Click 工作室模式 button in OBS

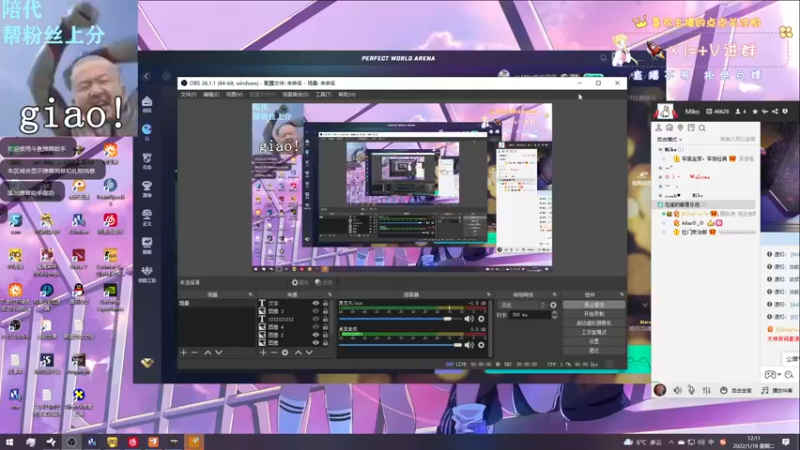coord(594,332)
